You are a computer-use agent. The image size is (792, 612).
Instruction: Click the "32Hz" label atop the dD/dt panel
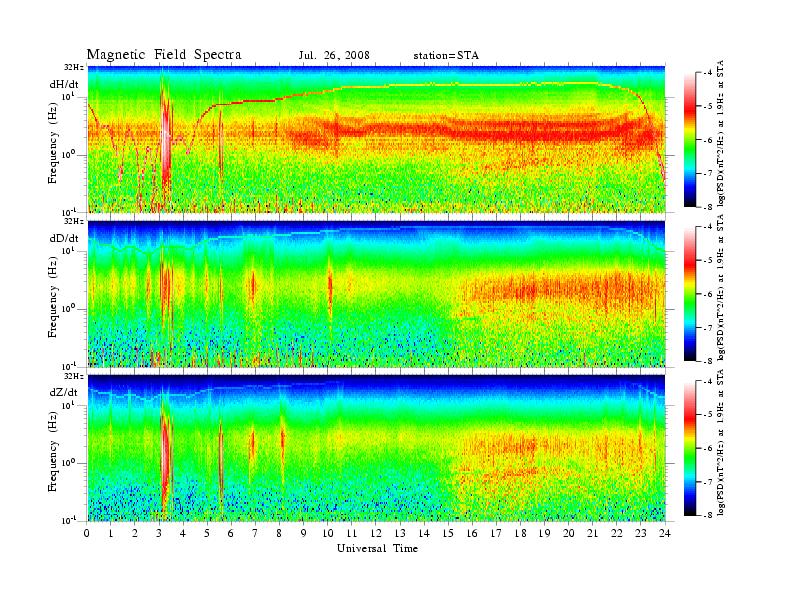(74, 221)
